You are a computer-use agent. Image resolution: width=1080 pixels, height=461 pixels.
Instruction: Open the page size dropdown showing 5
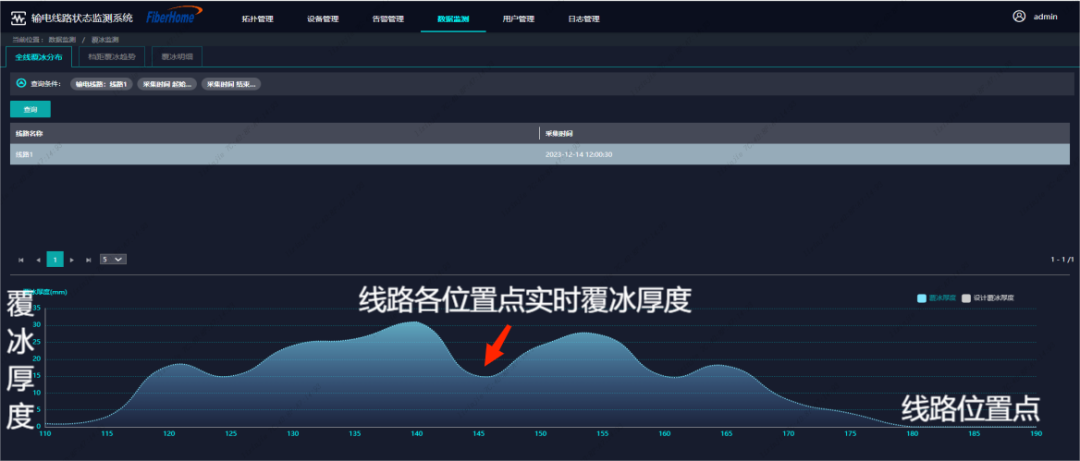pos(113,260)
